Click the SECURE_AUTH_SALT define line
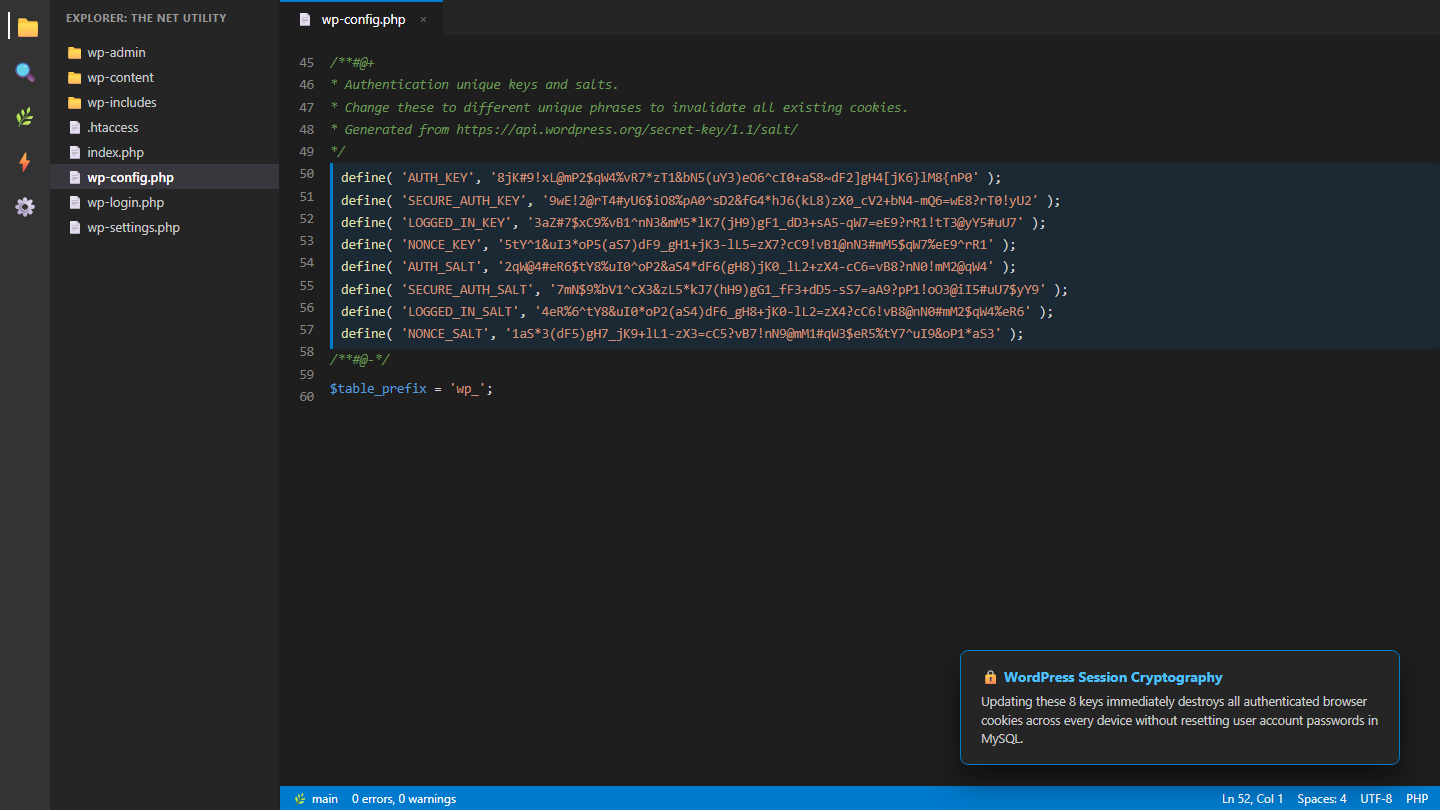1440x810 pixels. click(x=705, y=289)
